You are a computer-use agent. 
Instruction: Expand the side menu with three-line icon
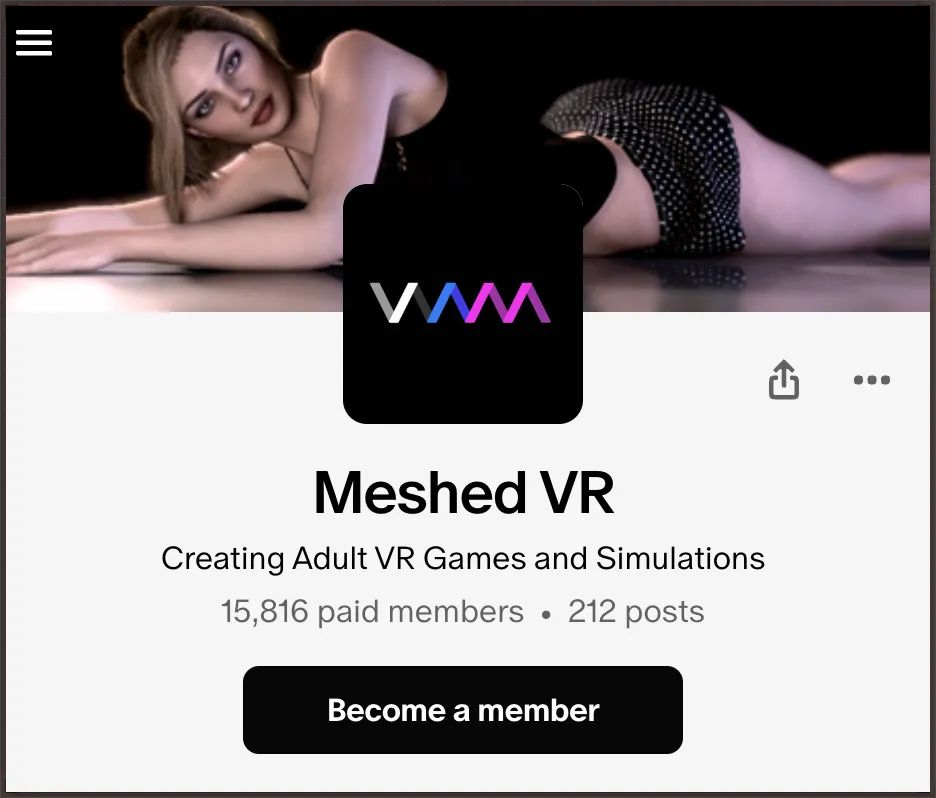(x=33, y=42)
